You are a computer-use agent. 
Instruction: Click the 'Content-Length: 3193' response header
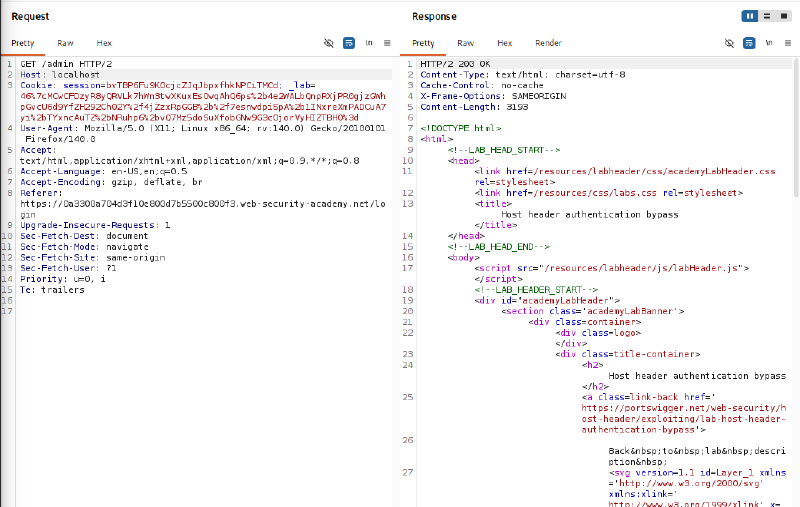point(474,107)
